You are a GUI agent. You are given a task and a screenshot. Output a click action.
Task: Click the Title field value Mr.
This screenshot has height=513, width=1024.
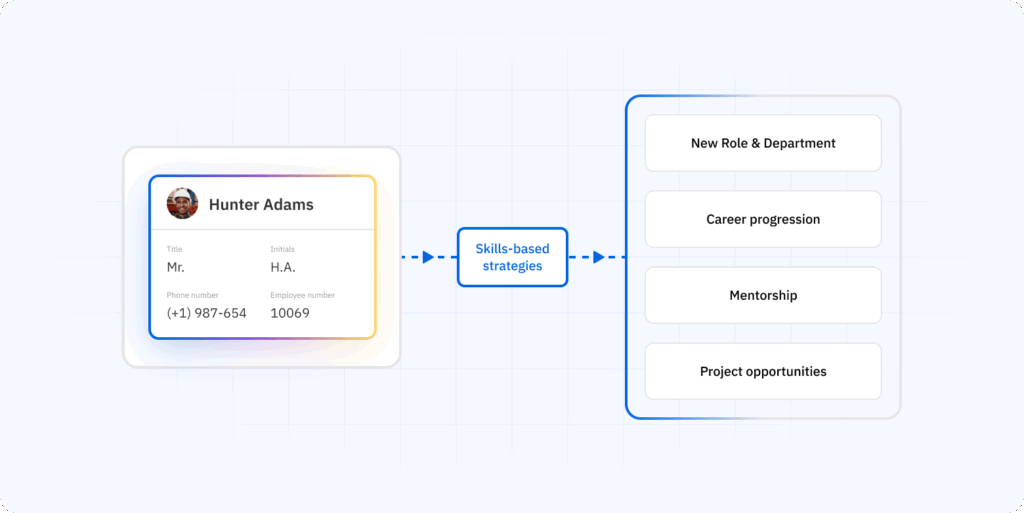point(176,267)
